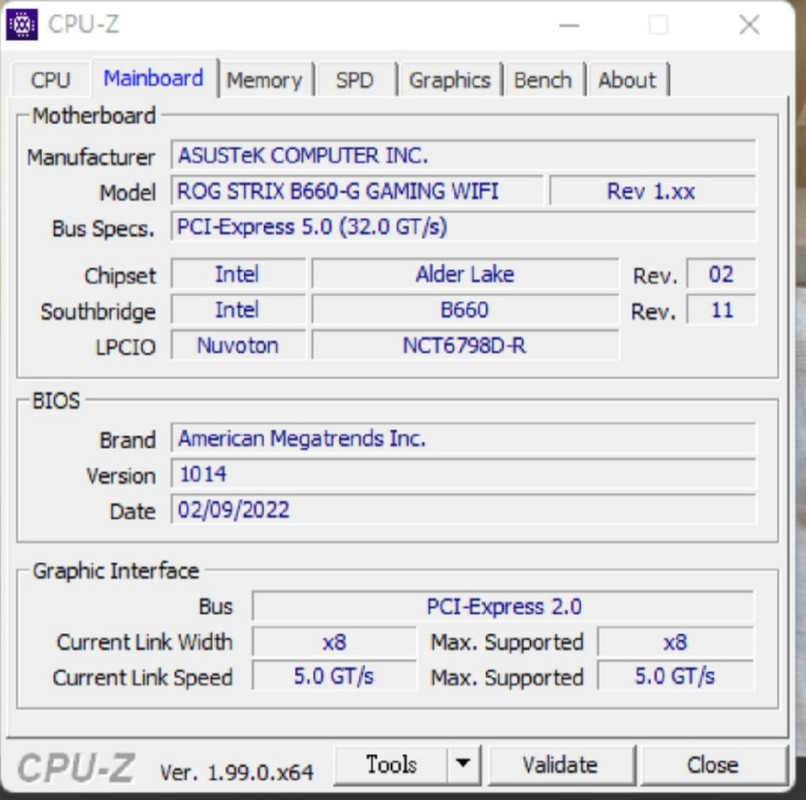Click the PCI-Express 2.0 graphic bus field
This screenshot has width=806, height=800.
pyautogui.click(x=503, y=607)
